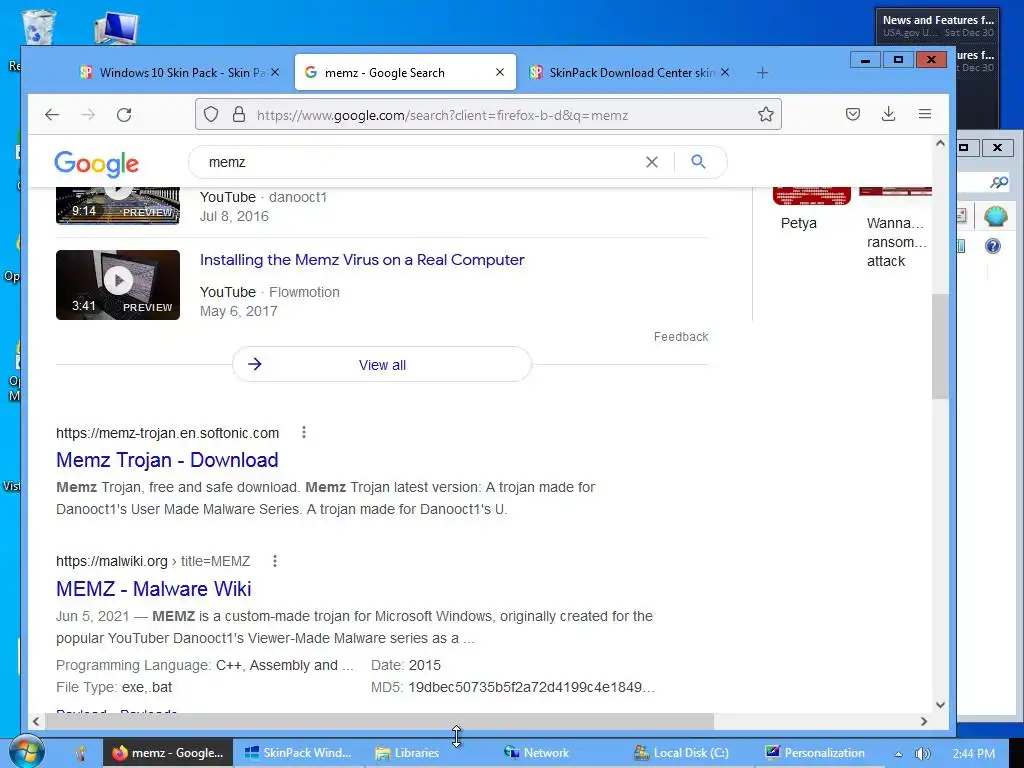
Task: Select the memz - Google Search tab
Action: 405,72
